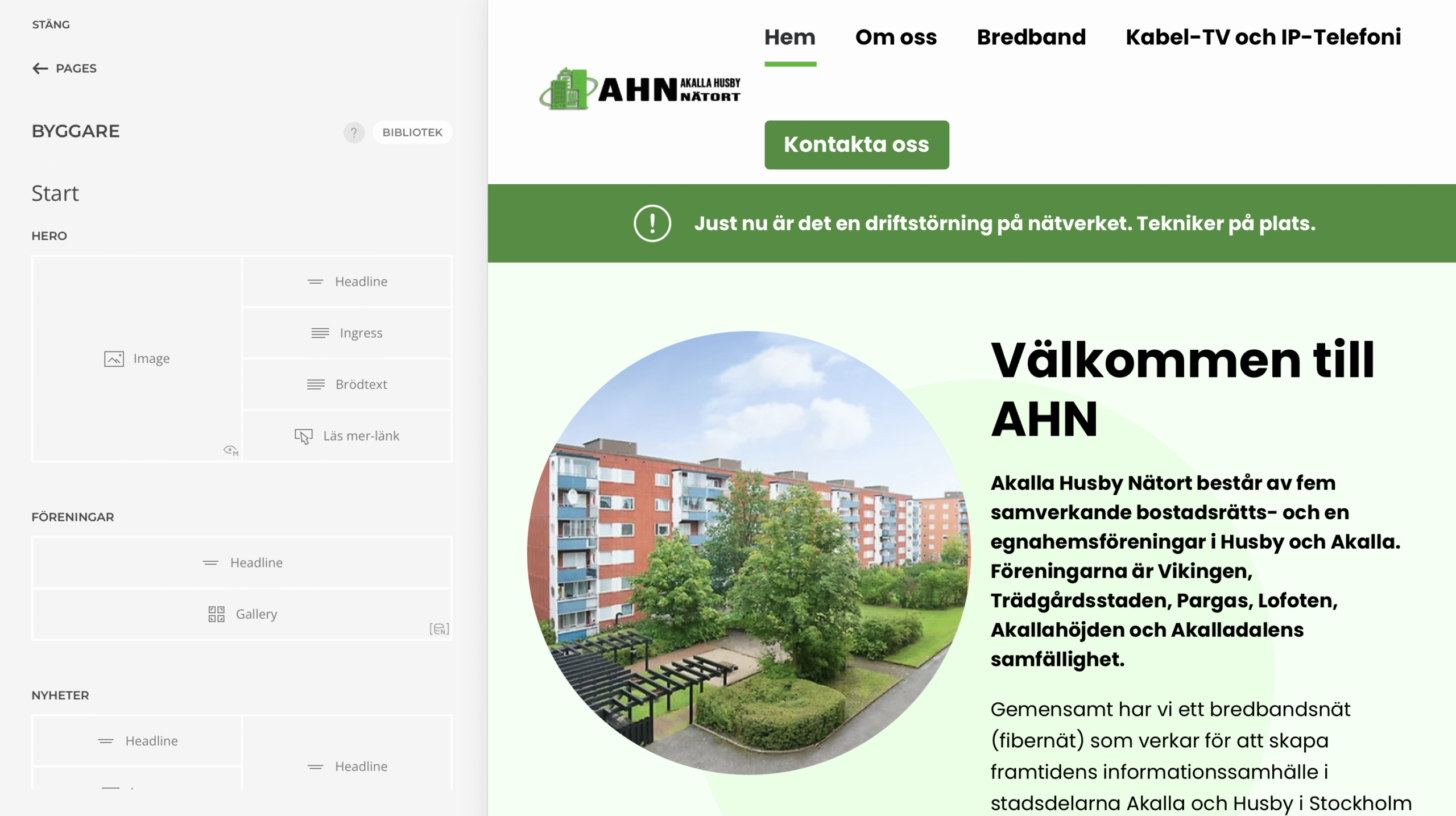Select the Image block in Hero
Image resolution: width=1456 pixels, height=816 pixels.
137,359
